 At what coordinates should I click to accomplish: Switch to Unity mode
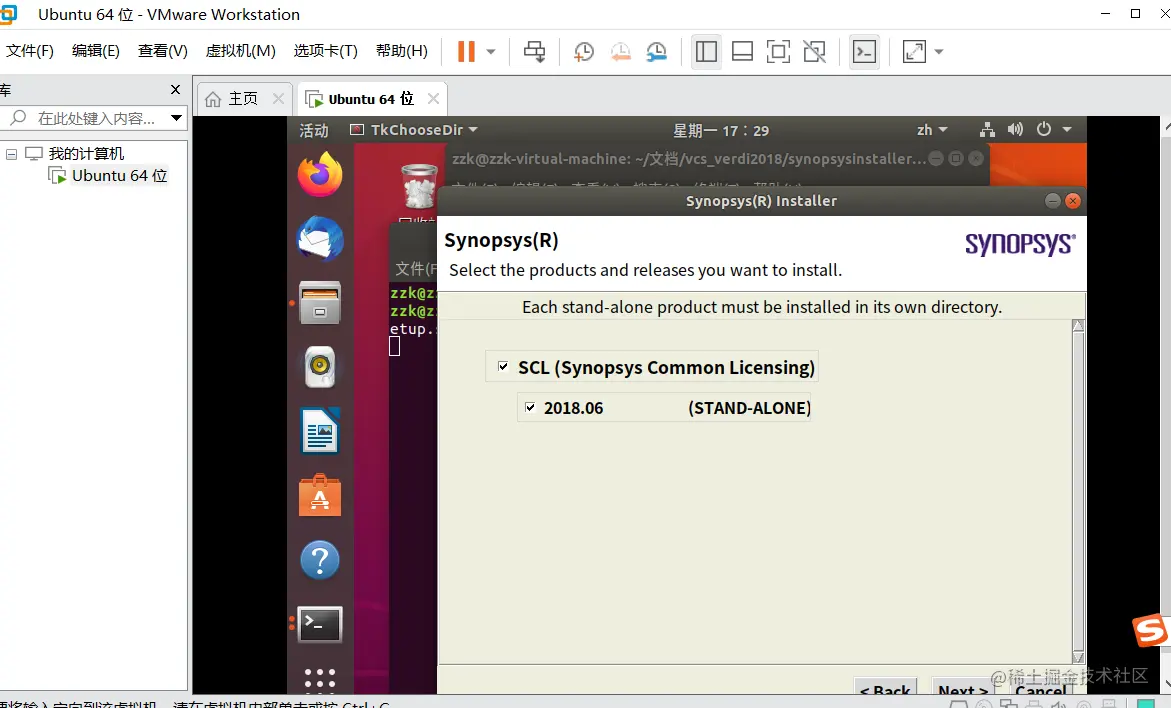(815, 52)
